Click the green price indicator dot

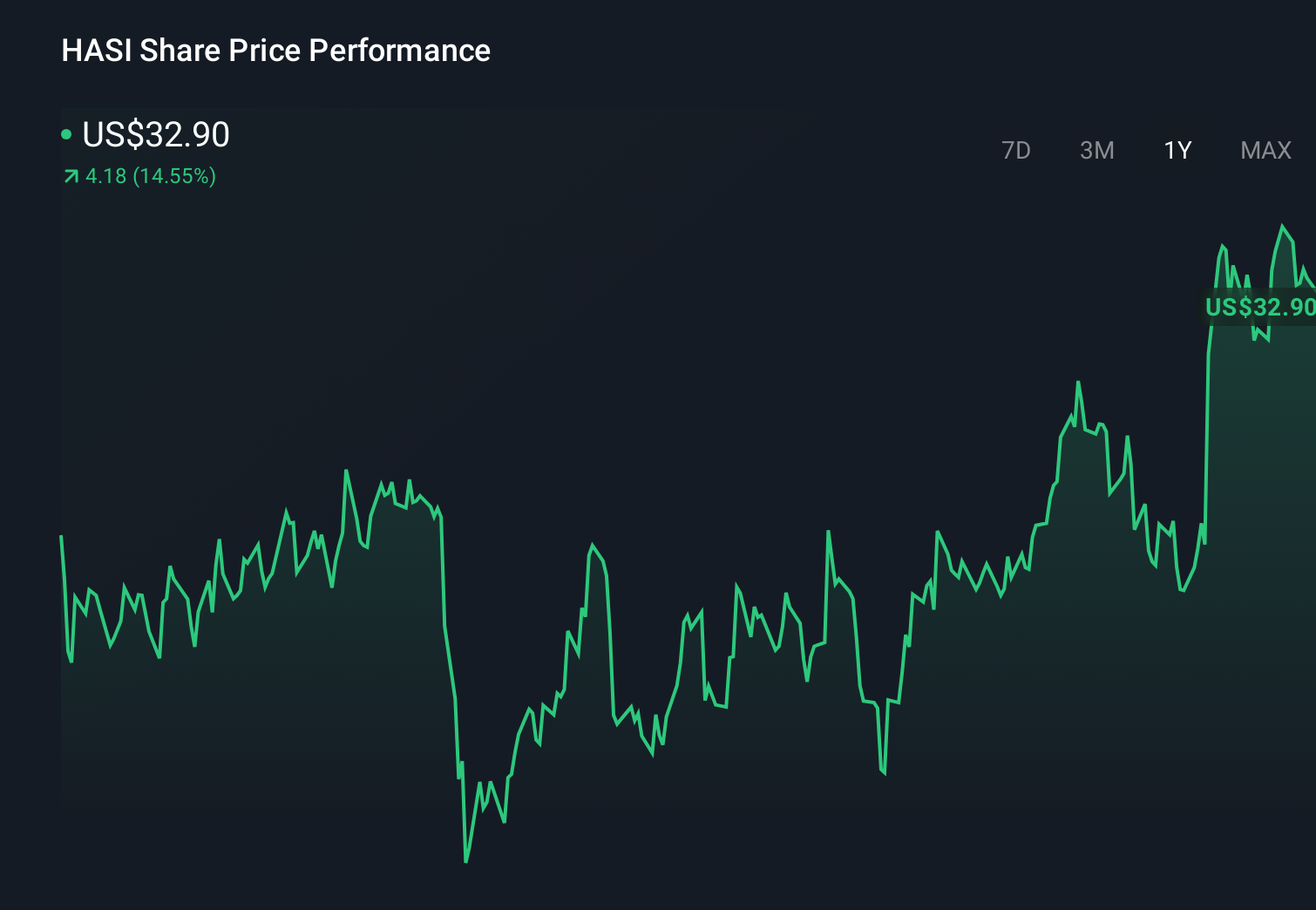(67, 134)
